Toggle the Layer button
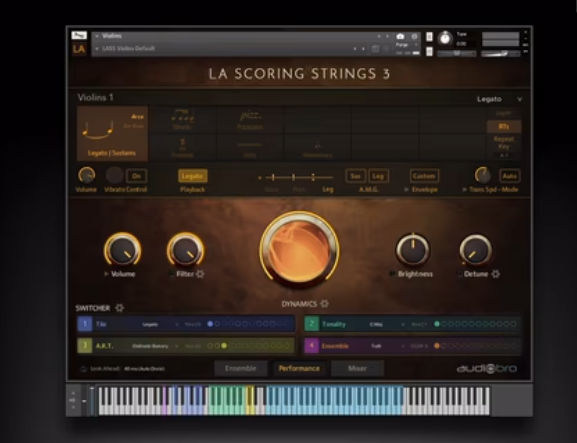Screen dimensions: 577x443 (503, 113)
